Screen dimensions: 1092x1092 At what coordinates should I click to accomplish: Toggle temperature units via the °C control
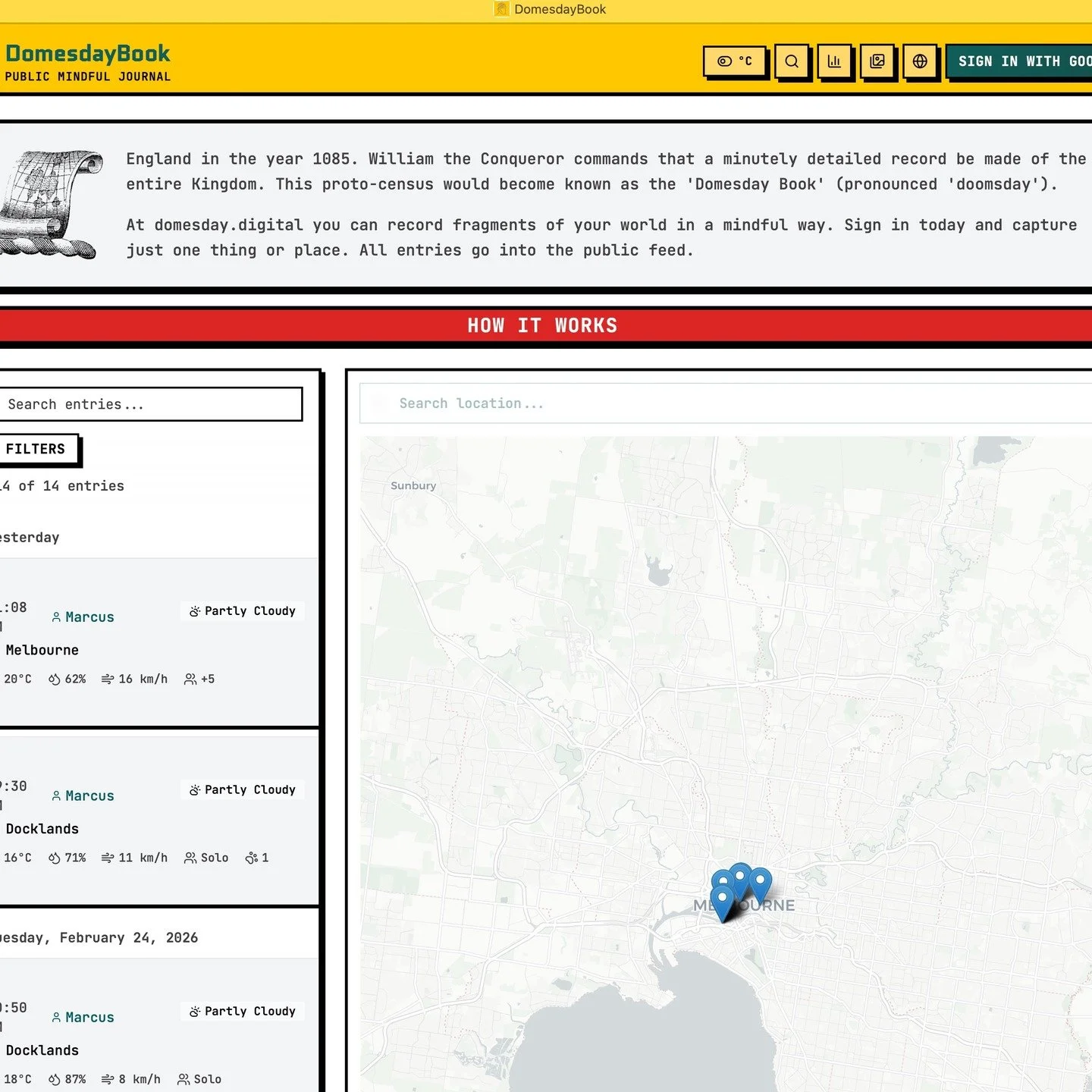click(734, 61)
